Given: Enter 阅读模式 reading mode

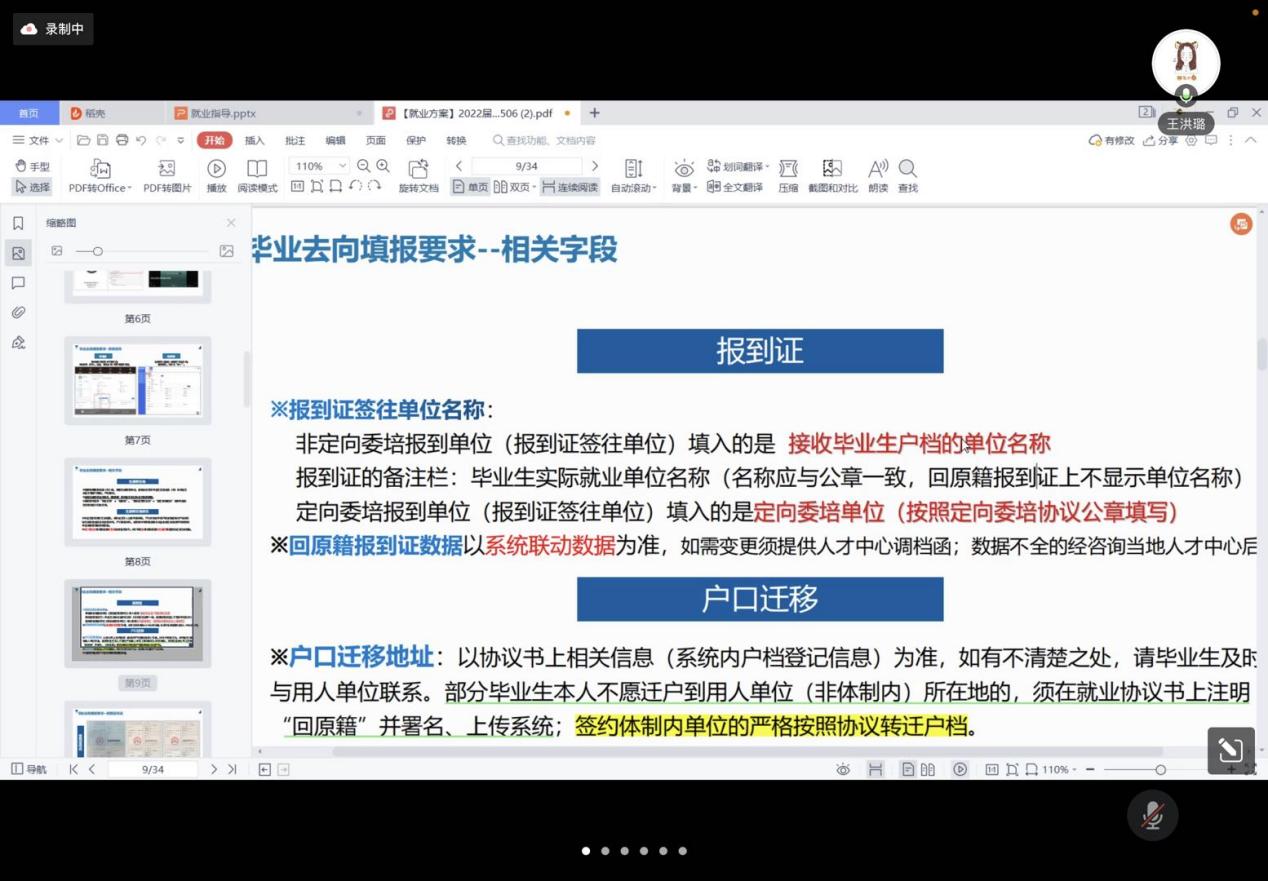Looking at the screenshot, I should (257, 176).
